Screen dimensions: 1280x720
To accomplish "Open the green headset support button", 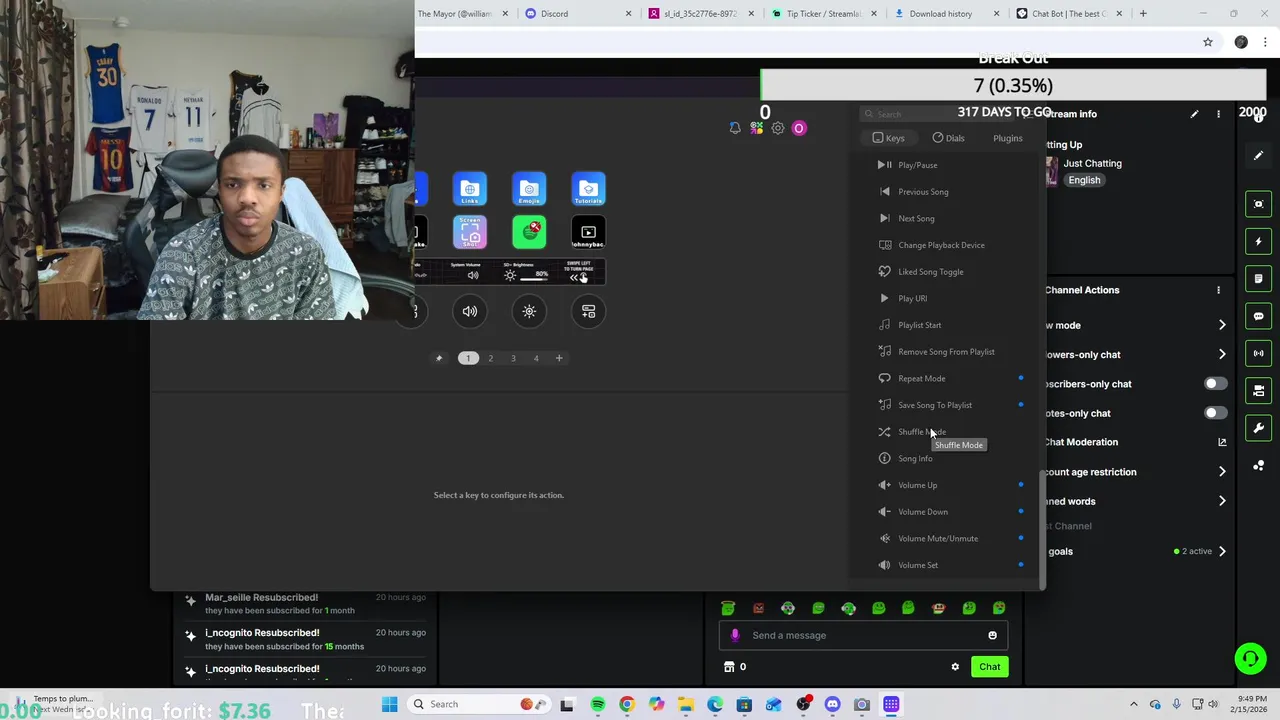I will click(x=1250, y=658).
